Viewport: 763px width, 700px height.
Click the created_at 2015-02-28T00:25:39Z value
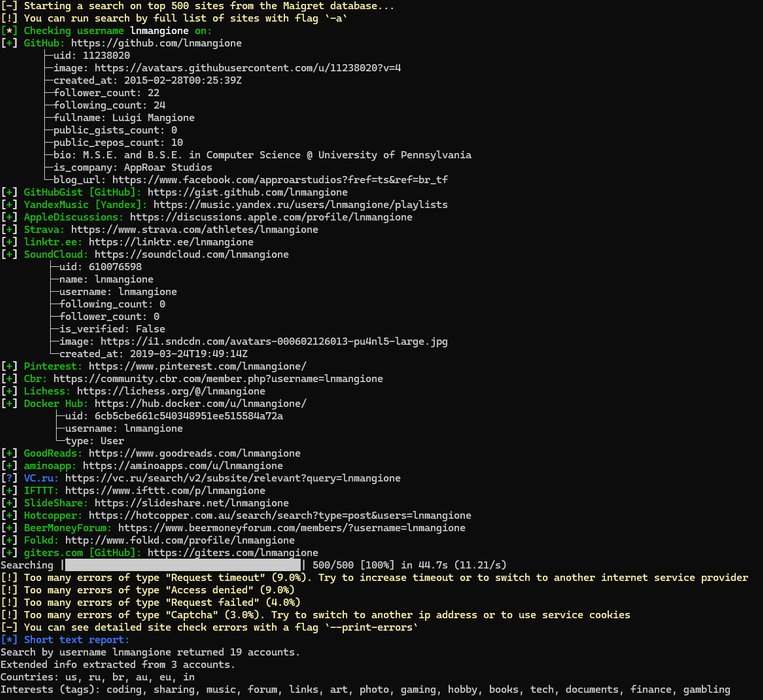tap(182, 81)
